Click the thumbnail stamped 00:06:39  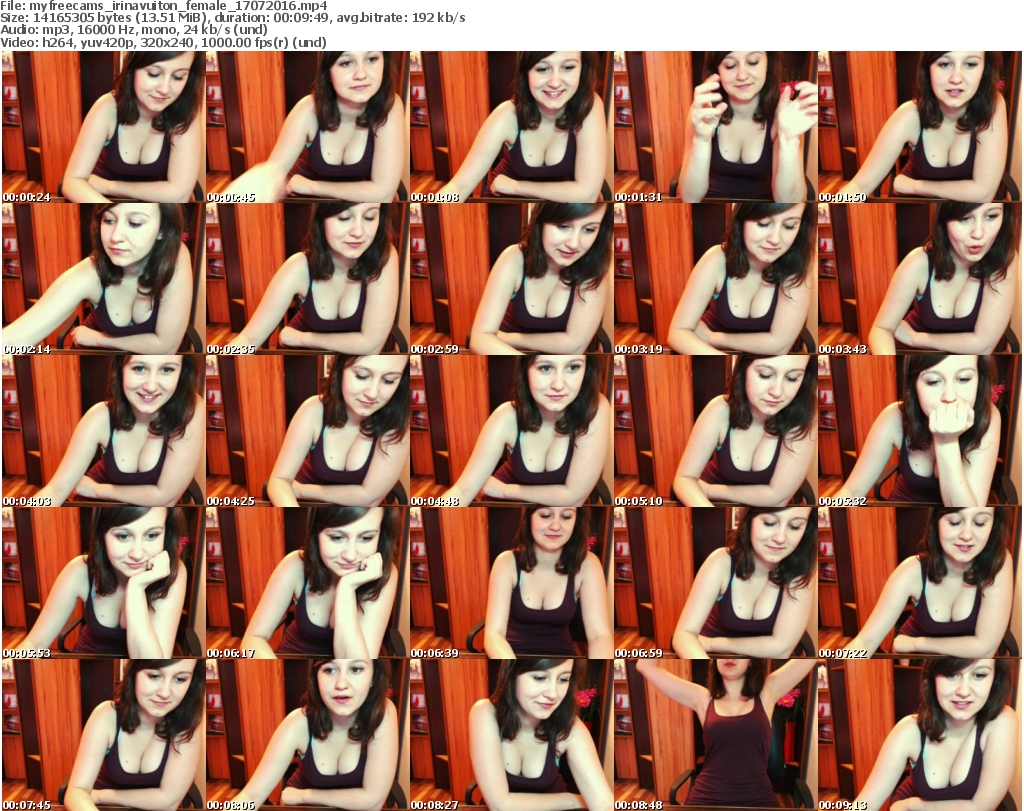click(511, 583)
